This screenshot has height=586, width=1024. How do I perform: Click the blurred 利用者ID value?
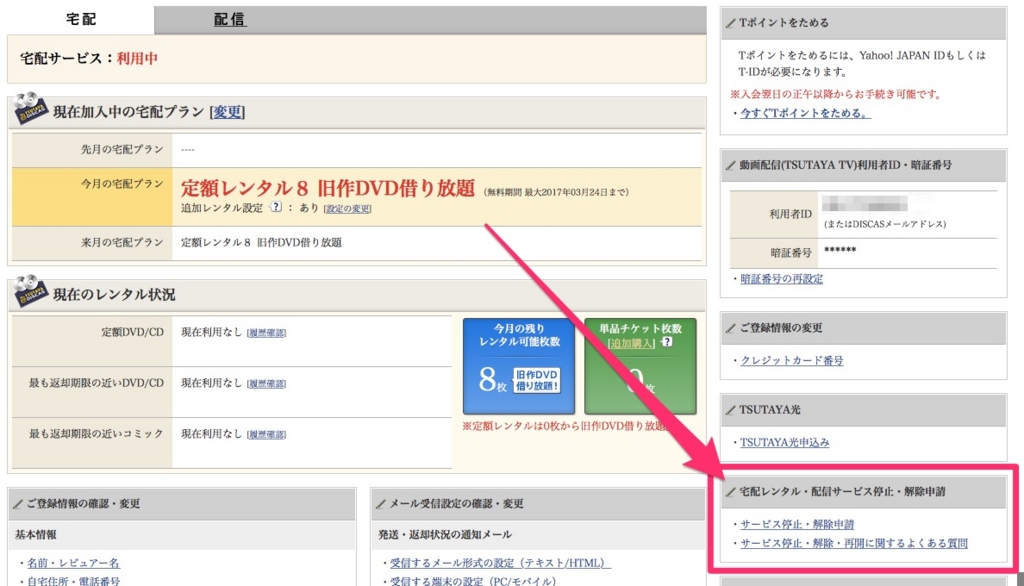[x=865, y=204]
